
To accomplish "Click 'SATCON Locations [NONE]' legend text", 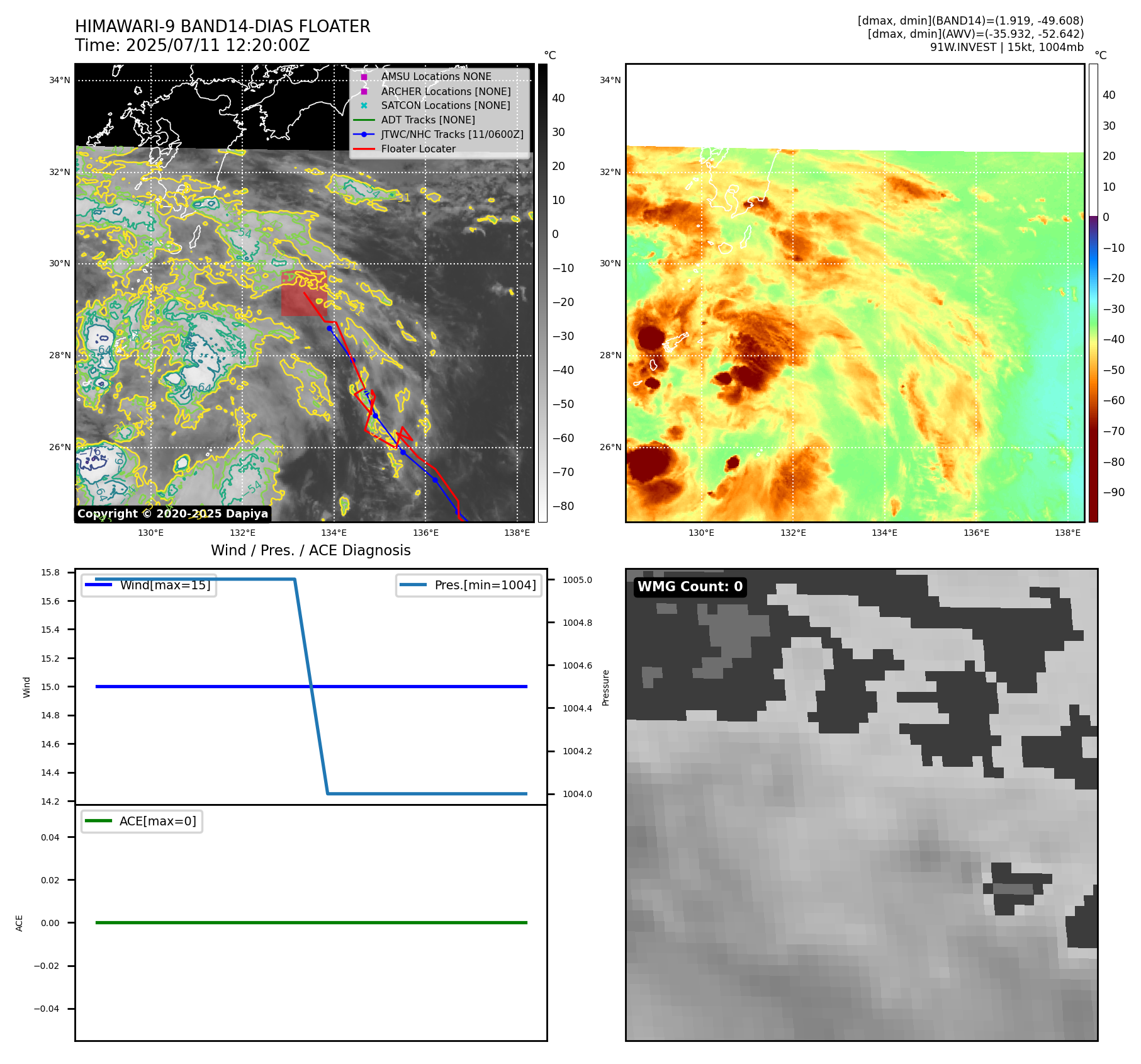I will pos(446,106).
